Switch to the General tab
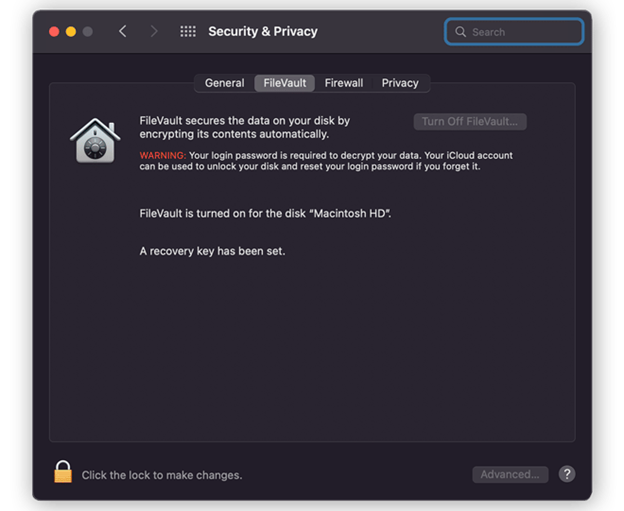The image size is (624, 511). [224, 83]
